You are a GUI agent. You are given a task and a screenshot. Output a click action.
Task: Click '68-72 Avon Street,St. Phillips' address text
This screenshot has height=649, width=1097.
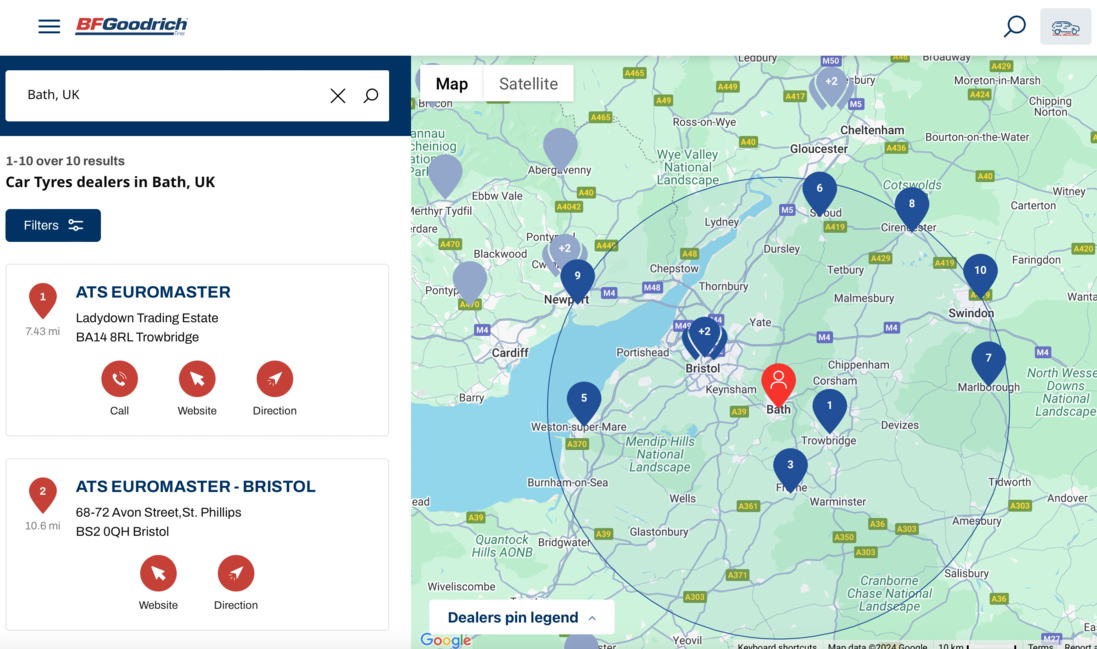coord(158,513)
